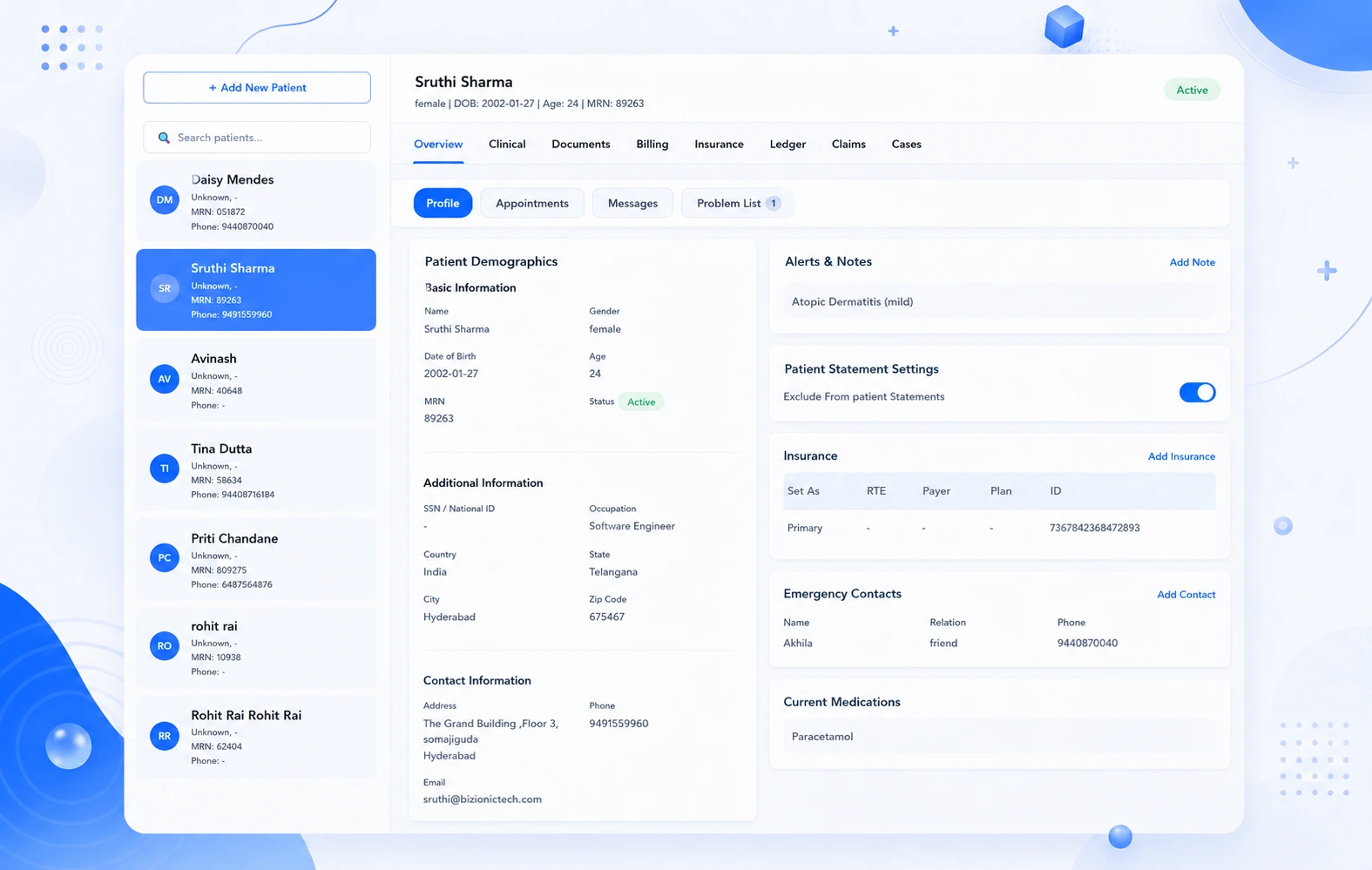The height and width of the screenshot is (870, 1372).
Task: Click Add New Patient button
Action: click(x=257, y=88)
